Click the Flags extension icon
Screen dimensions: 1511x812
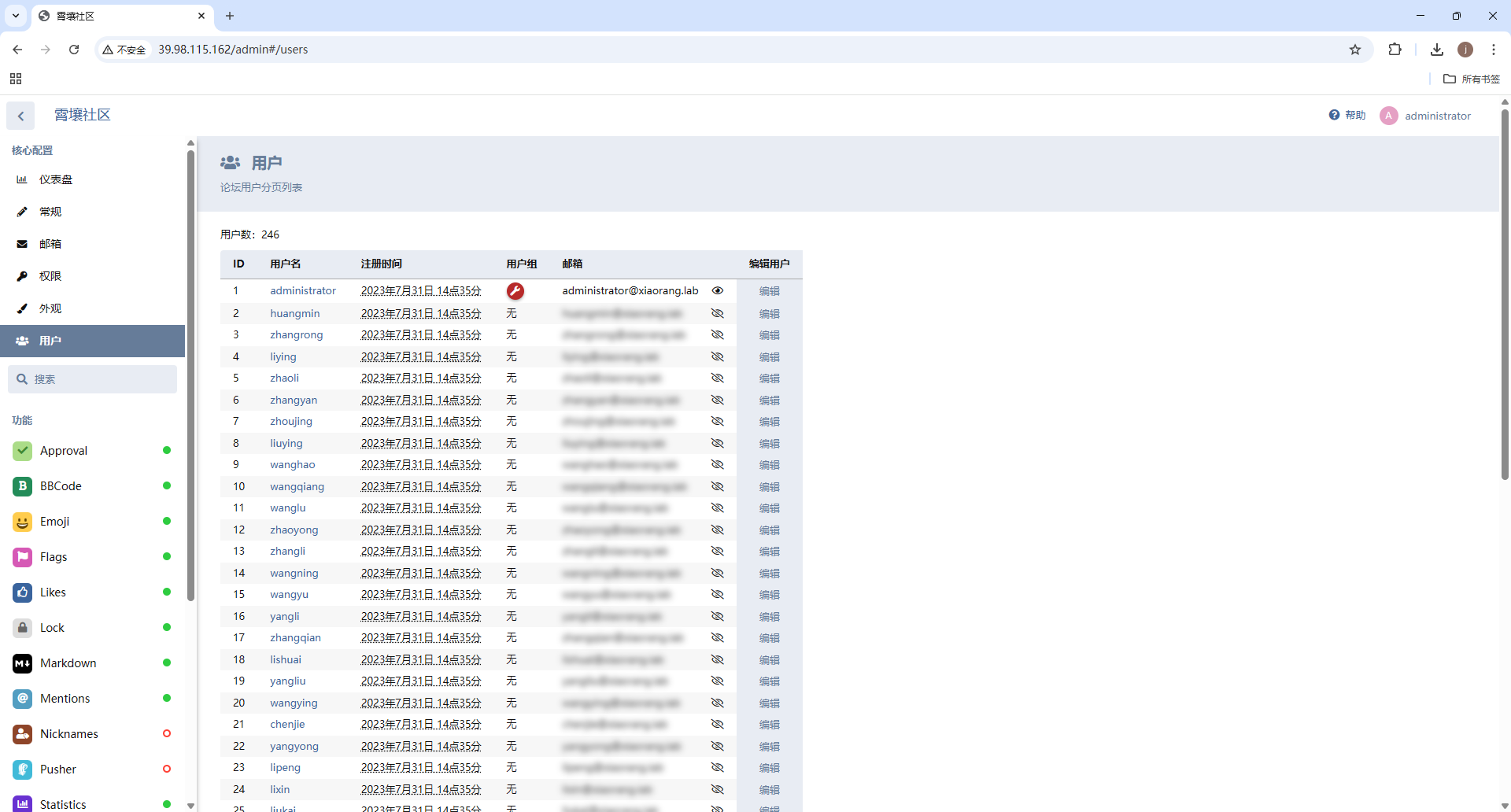pos(22,557)
